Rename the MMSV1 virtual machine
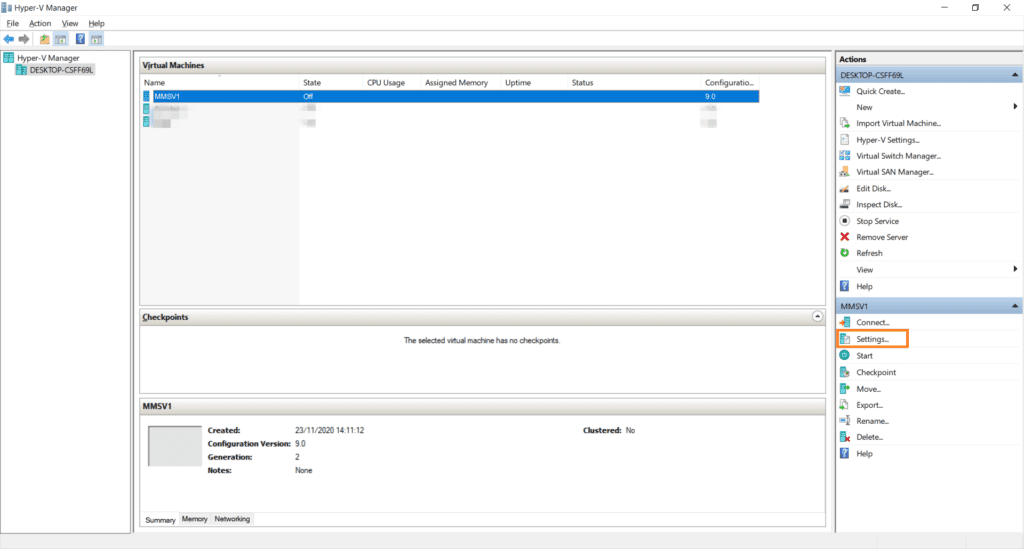 tap(872, 421)
